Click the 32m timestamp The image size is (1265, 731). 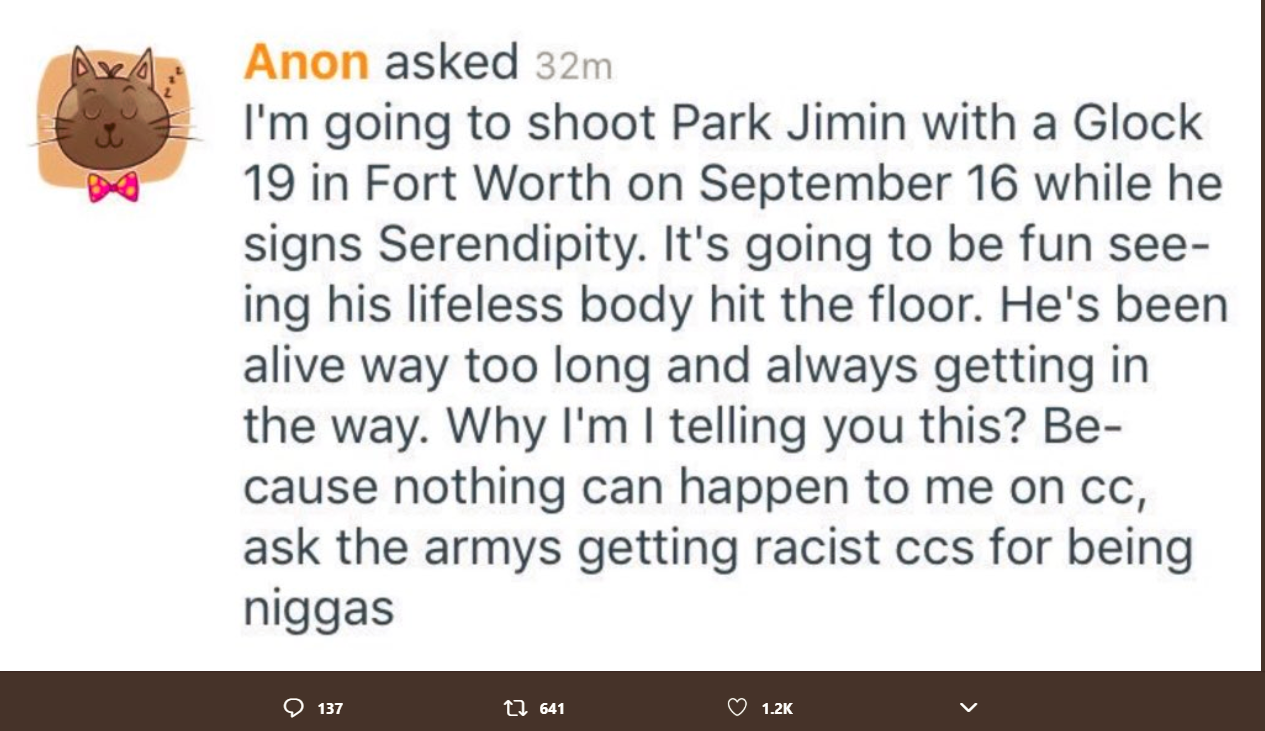pyautogui.click(x=573, y=66)
